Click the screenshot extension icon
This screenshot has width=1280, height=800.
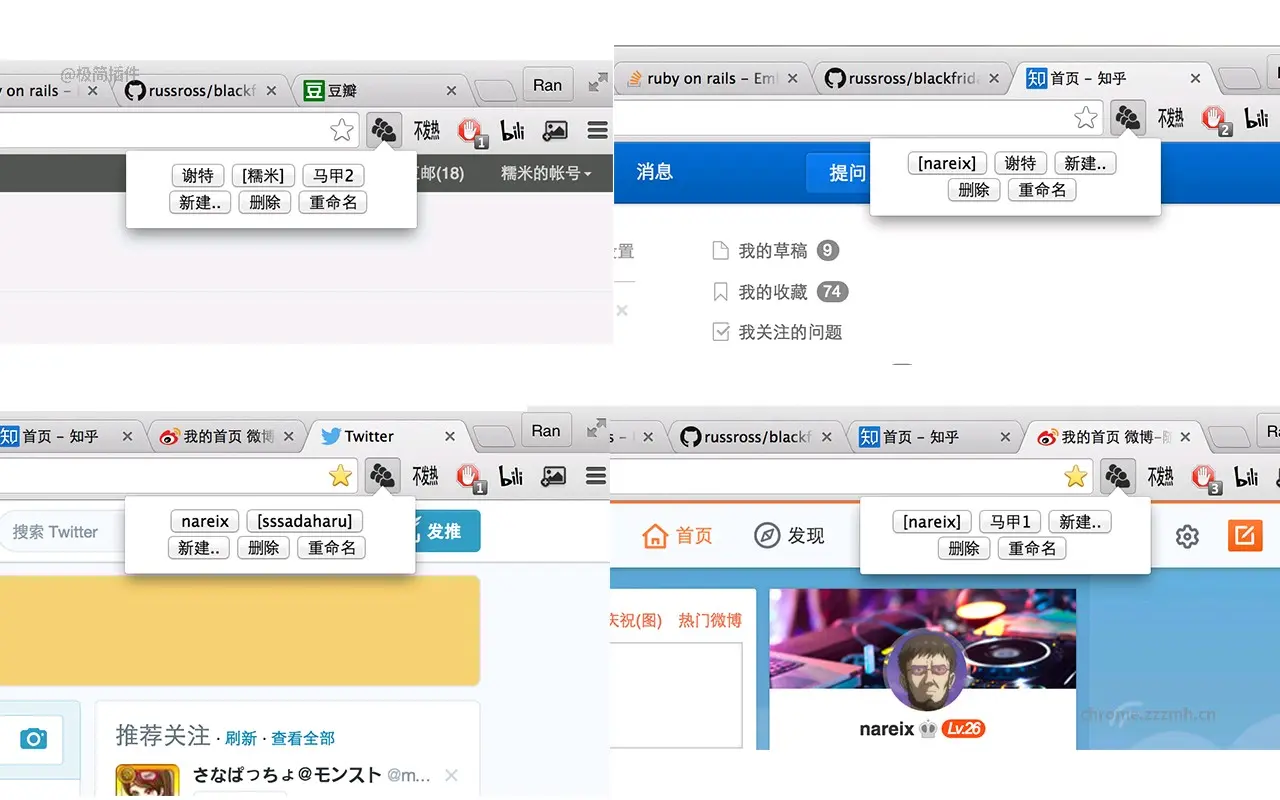click(x=554, y=130)
